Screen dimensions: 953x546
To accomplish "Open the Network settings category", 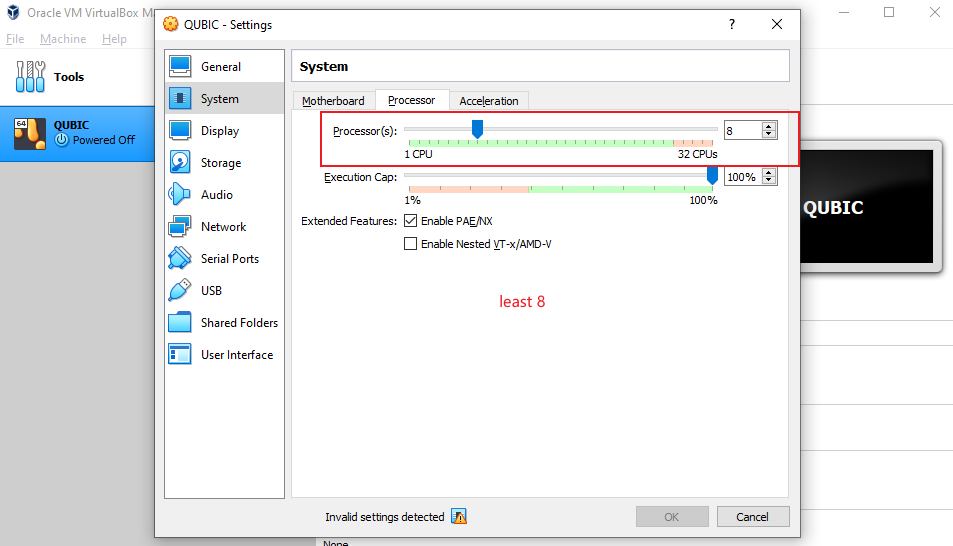I will pos(224,227).
